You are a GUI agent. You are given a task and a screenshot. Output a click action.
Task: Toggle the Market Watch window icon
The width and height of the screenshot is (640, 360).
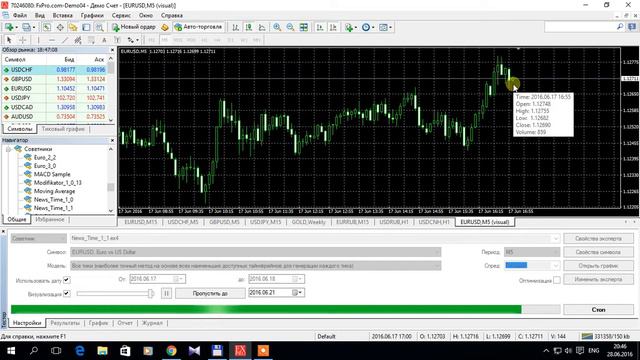click(47, 27)
